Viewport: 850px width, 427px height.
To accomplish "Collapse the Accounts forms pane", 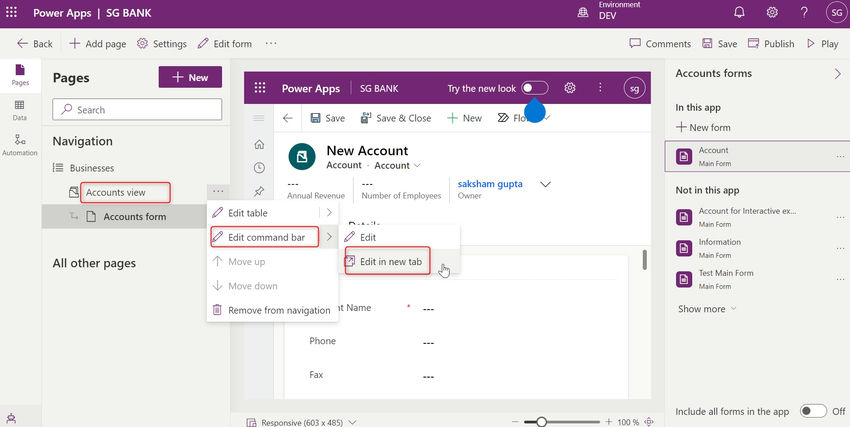I will pos(838,74).
